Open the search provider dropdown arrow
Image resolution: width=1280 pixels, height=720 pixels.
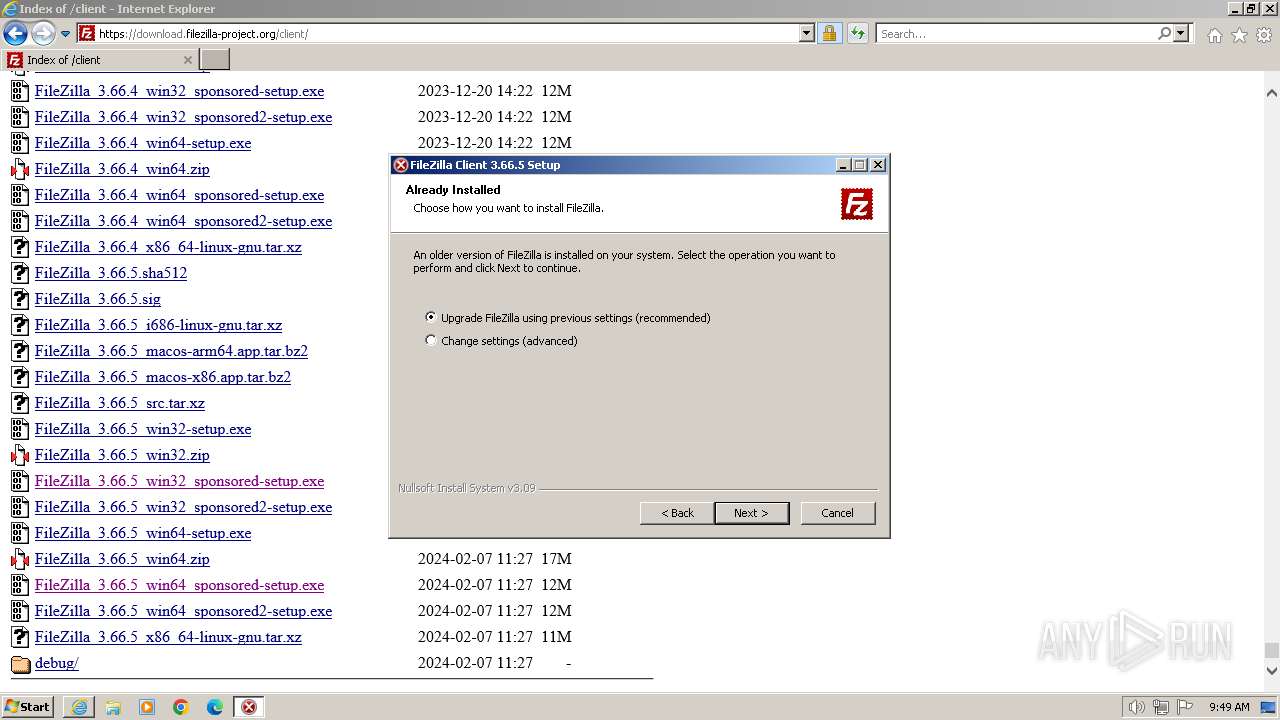click(1181, 33)
